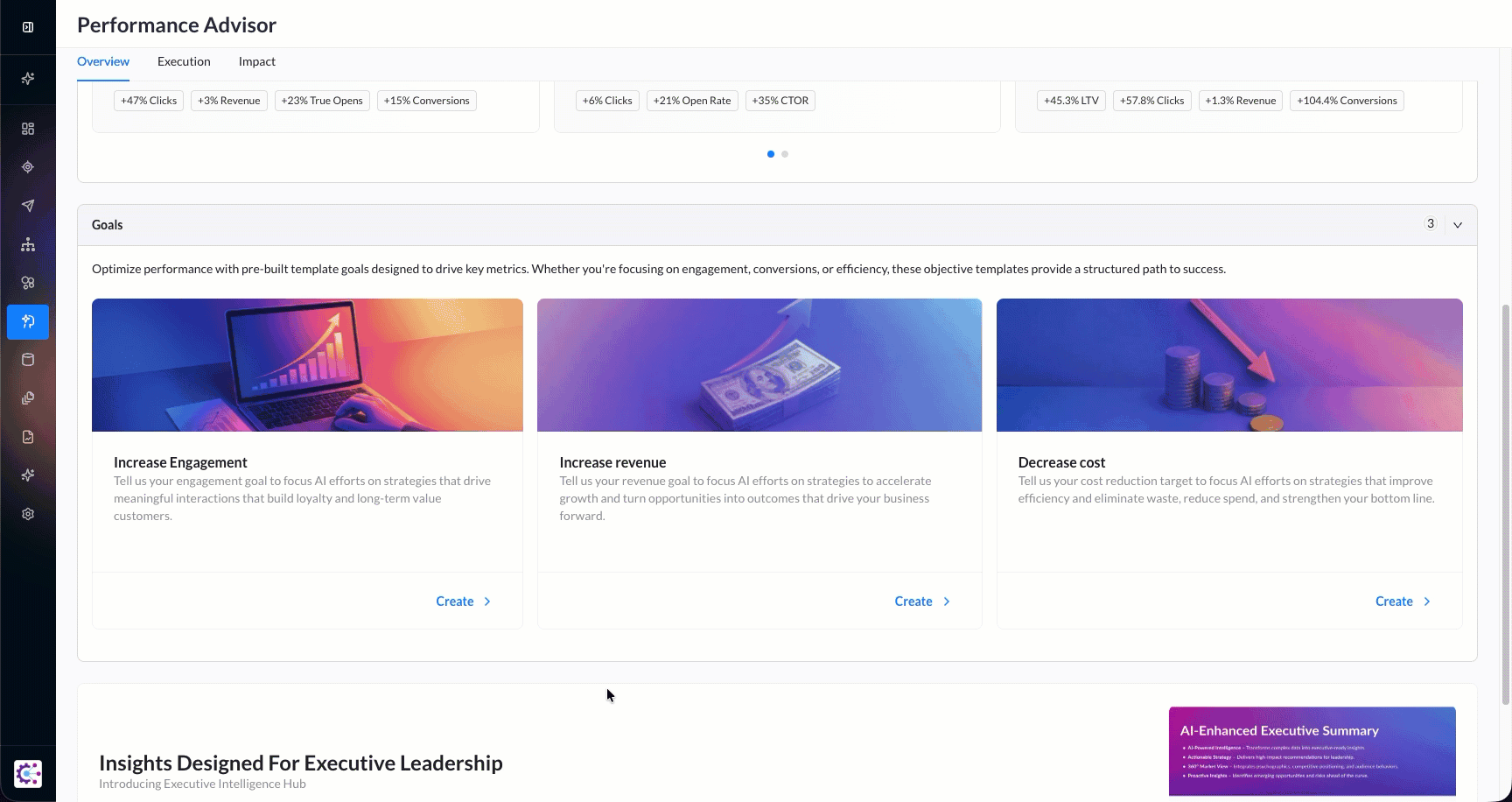Screen dimensions: 1512x802
Task: Click Create link for Increase revenue
Action: coord(913,601)
